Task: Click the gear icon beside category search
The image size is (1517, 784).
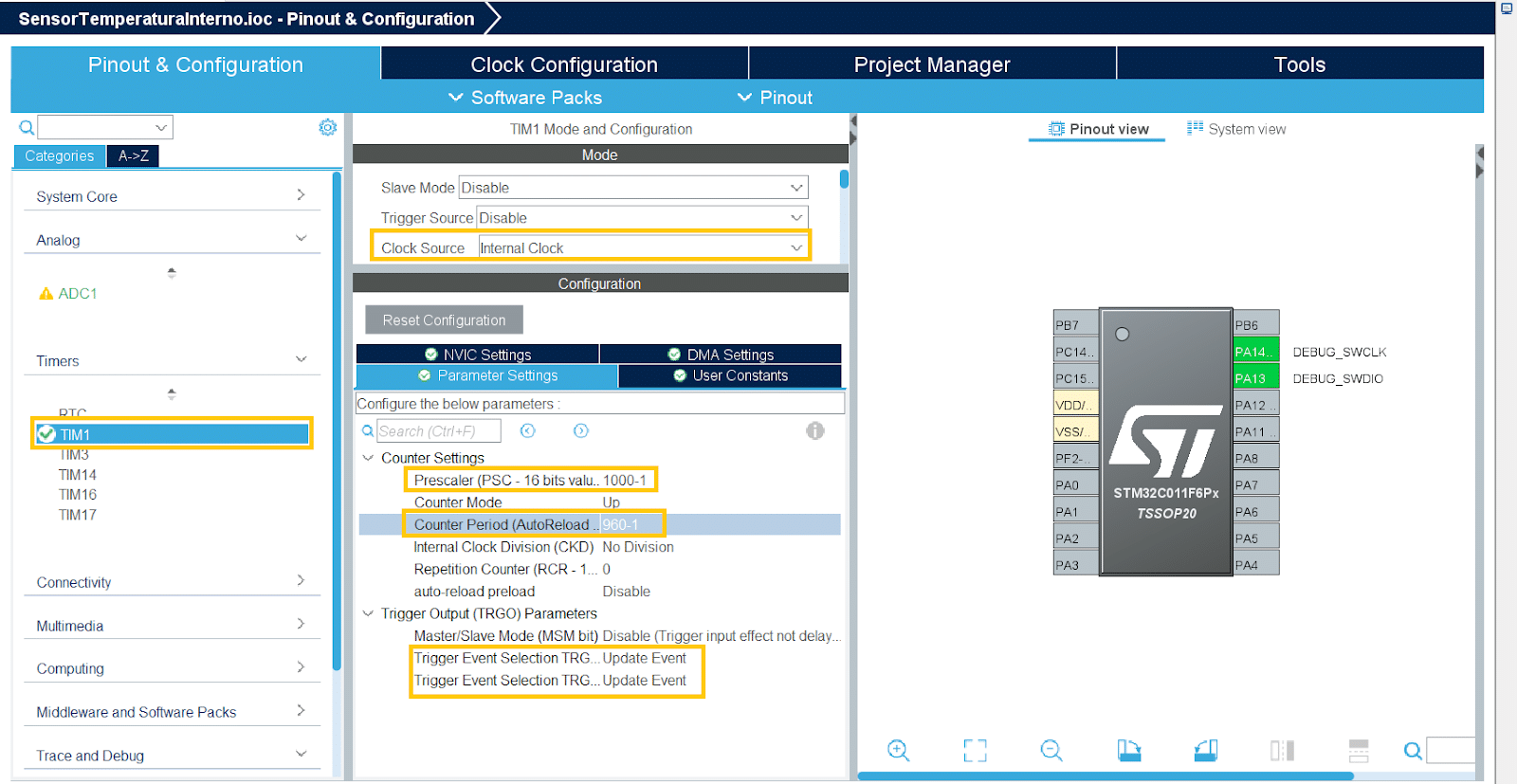Action: pyautogui.click(x=328, y=127)
